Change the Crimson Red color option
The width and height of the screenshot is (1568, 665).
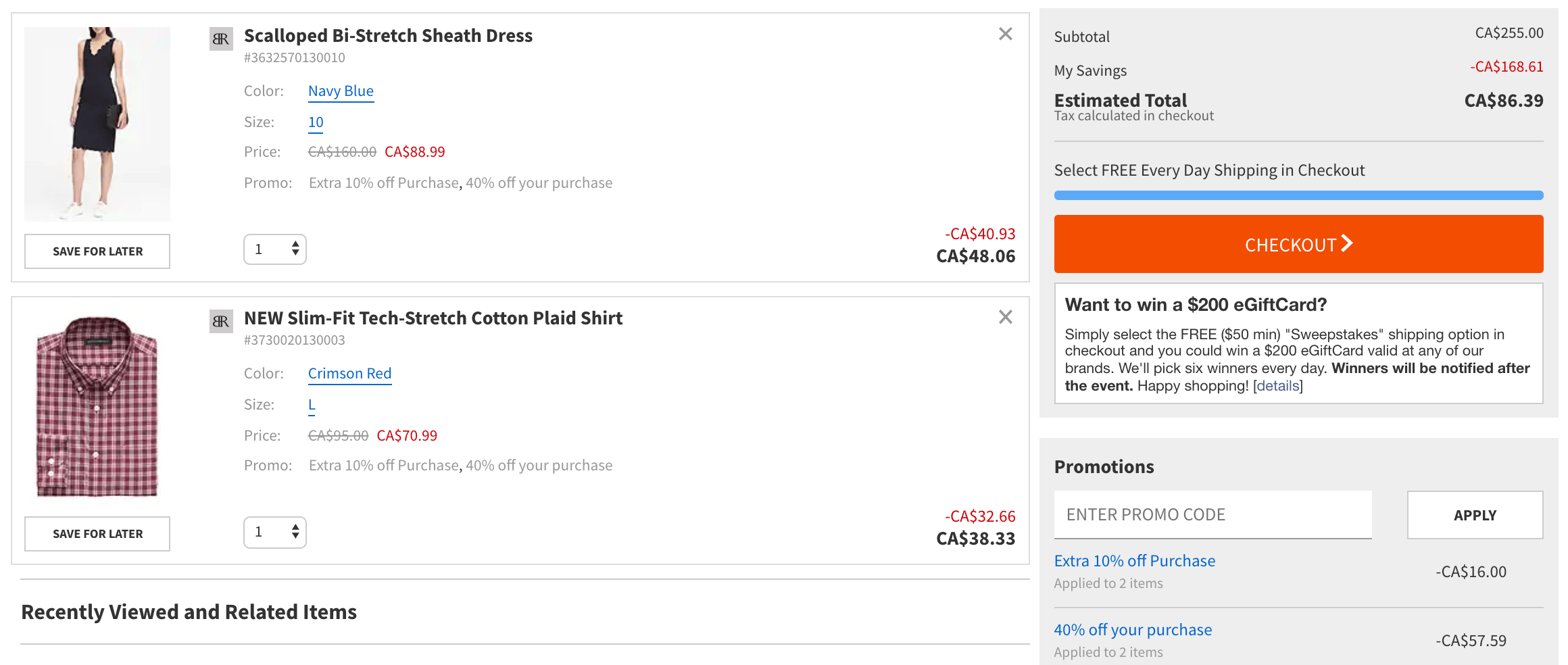pyautogui.click(x=349, y=374)
